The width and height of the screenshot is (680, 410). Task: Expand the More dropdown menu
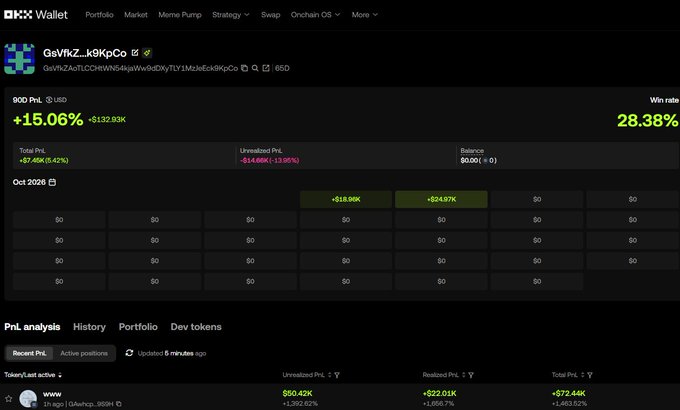(364, 15)
